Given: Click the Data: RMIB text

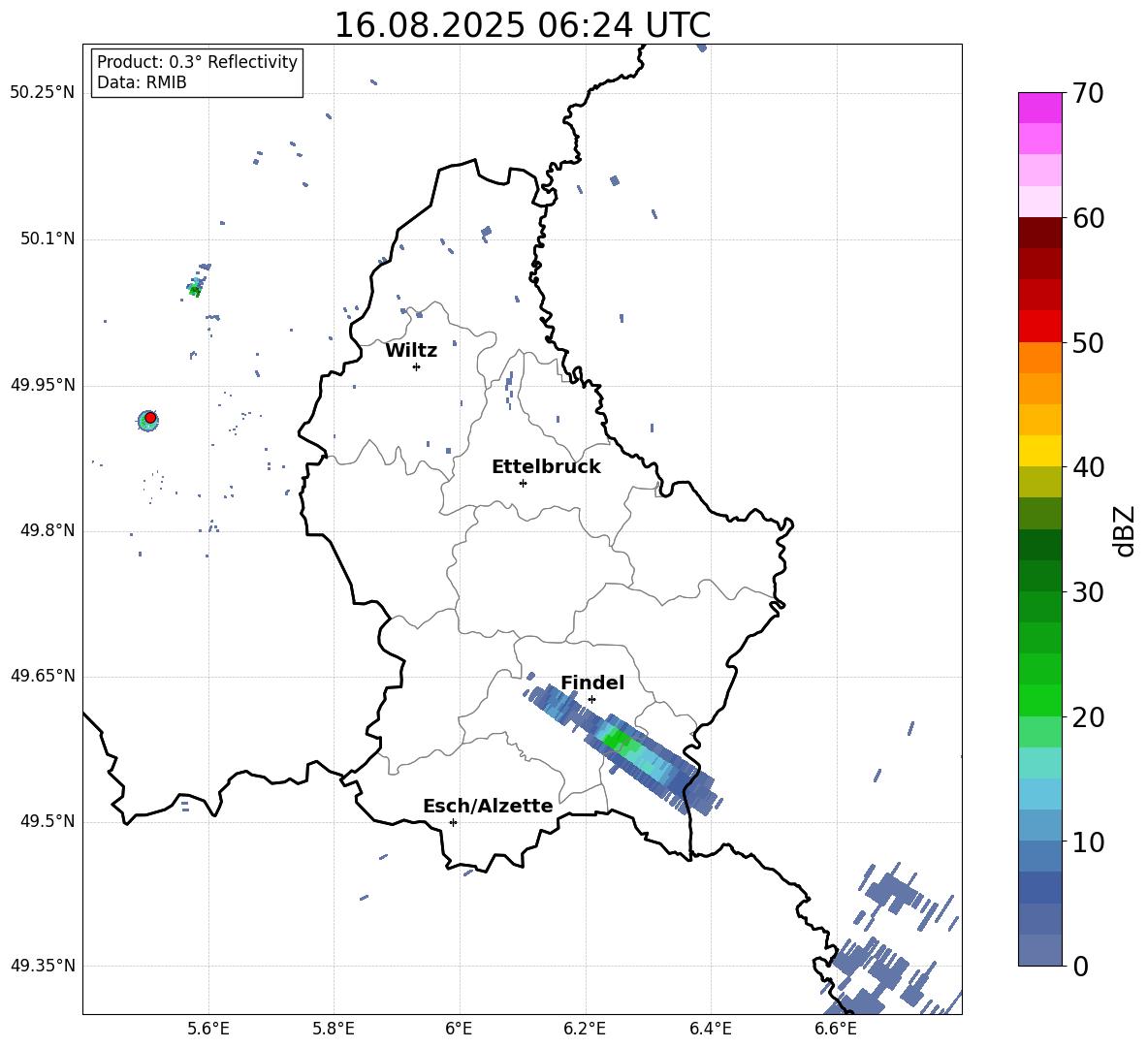Looking at the screenshot, I should [142, 82].
